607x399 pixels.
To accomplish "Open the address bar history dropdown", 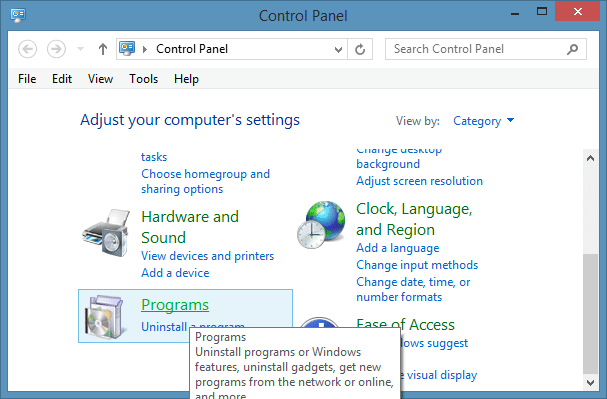I will 338,50.
